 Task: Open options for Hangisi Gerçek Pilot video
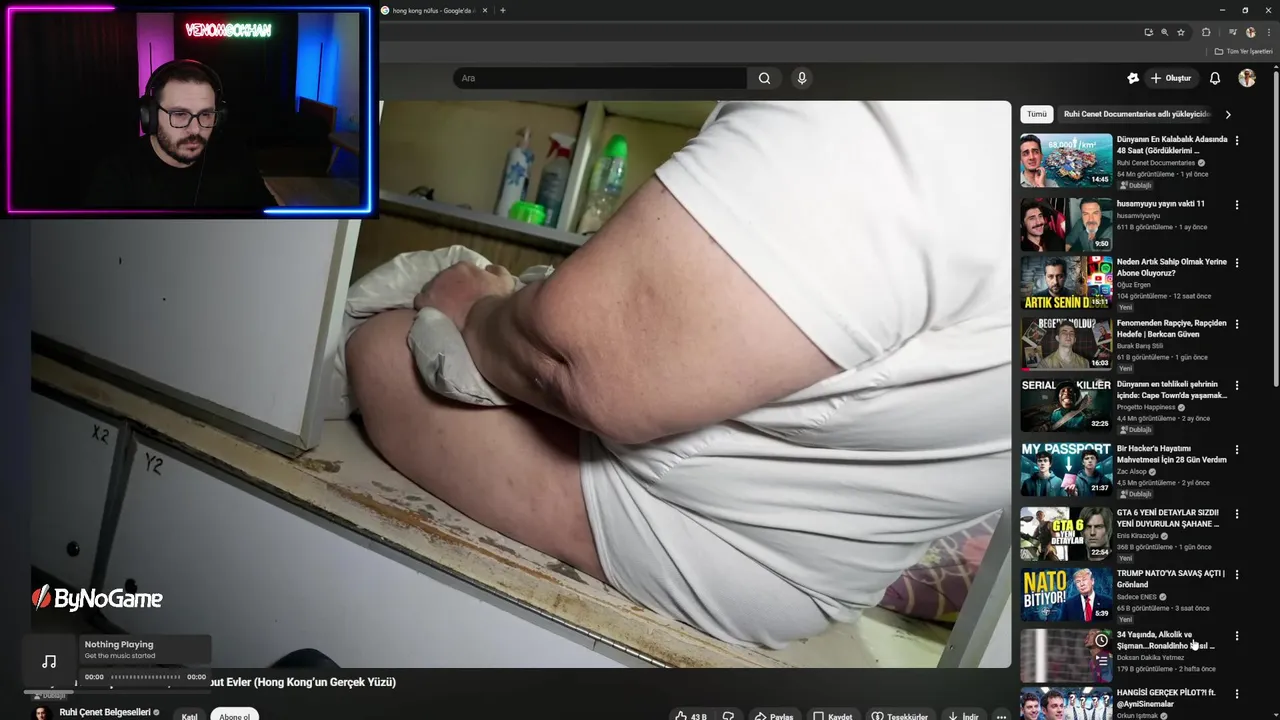[x=1237, y=694]
